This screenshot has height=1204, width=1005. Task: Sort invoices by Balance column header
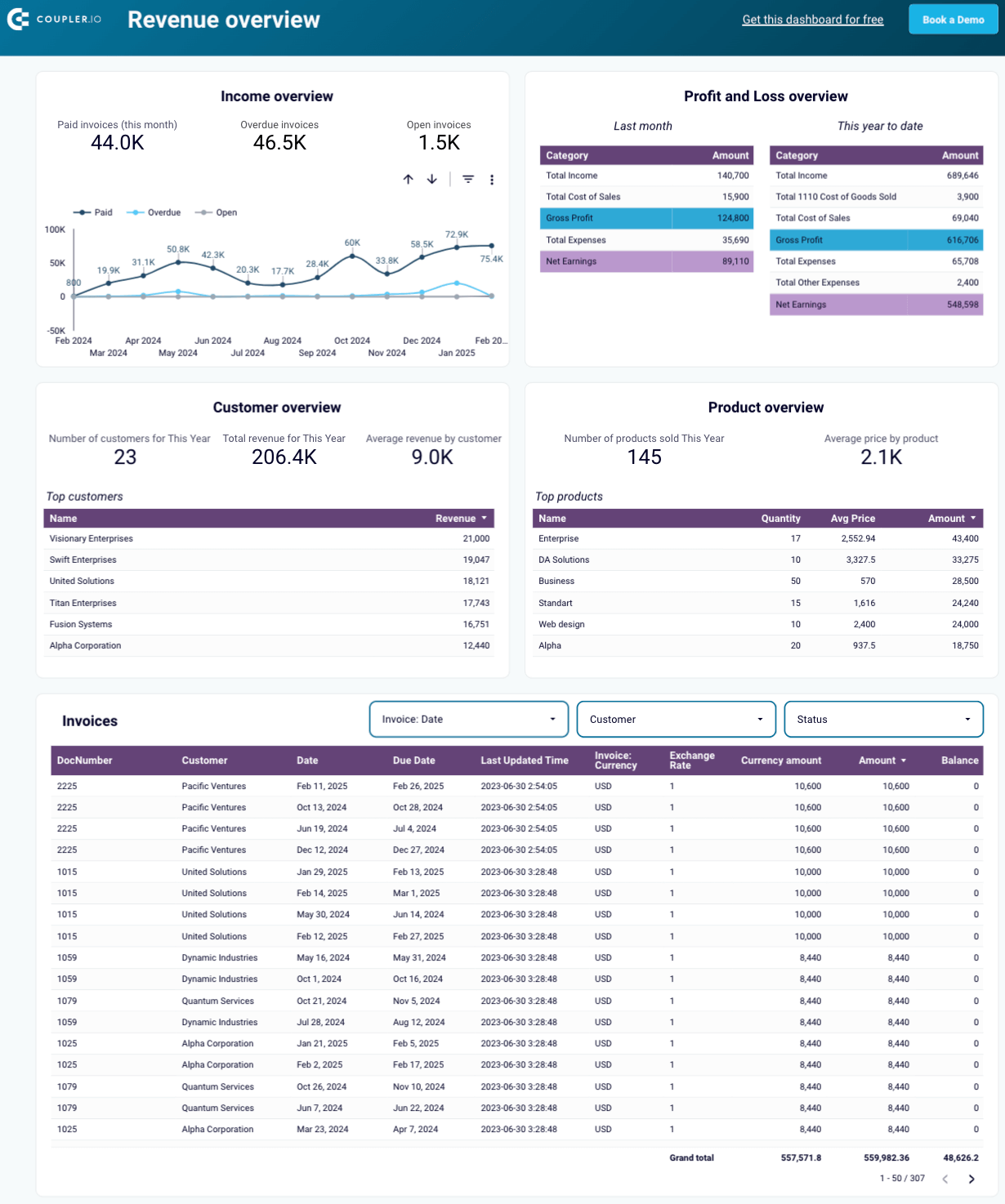(x=960, y=760)
